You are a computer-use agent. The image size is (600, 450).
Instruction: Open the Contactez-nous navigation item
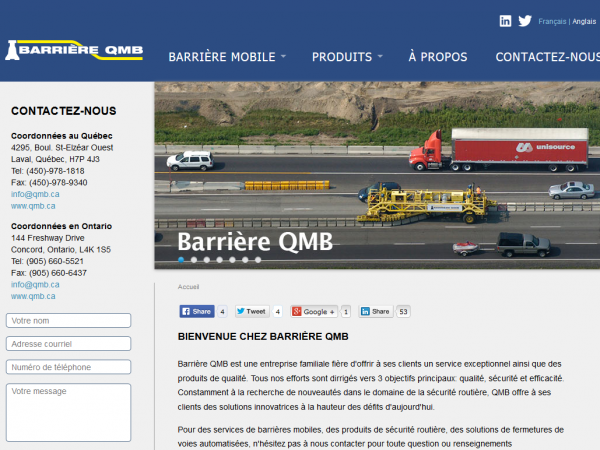[x=548, y=57]
